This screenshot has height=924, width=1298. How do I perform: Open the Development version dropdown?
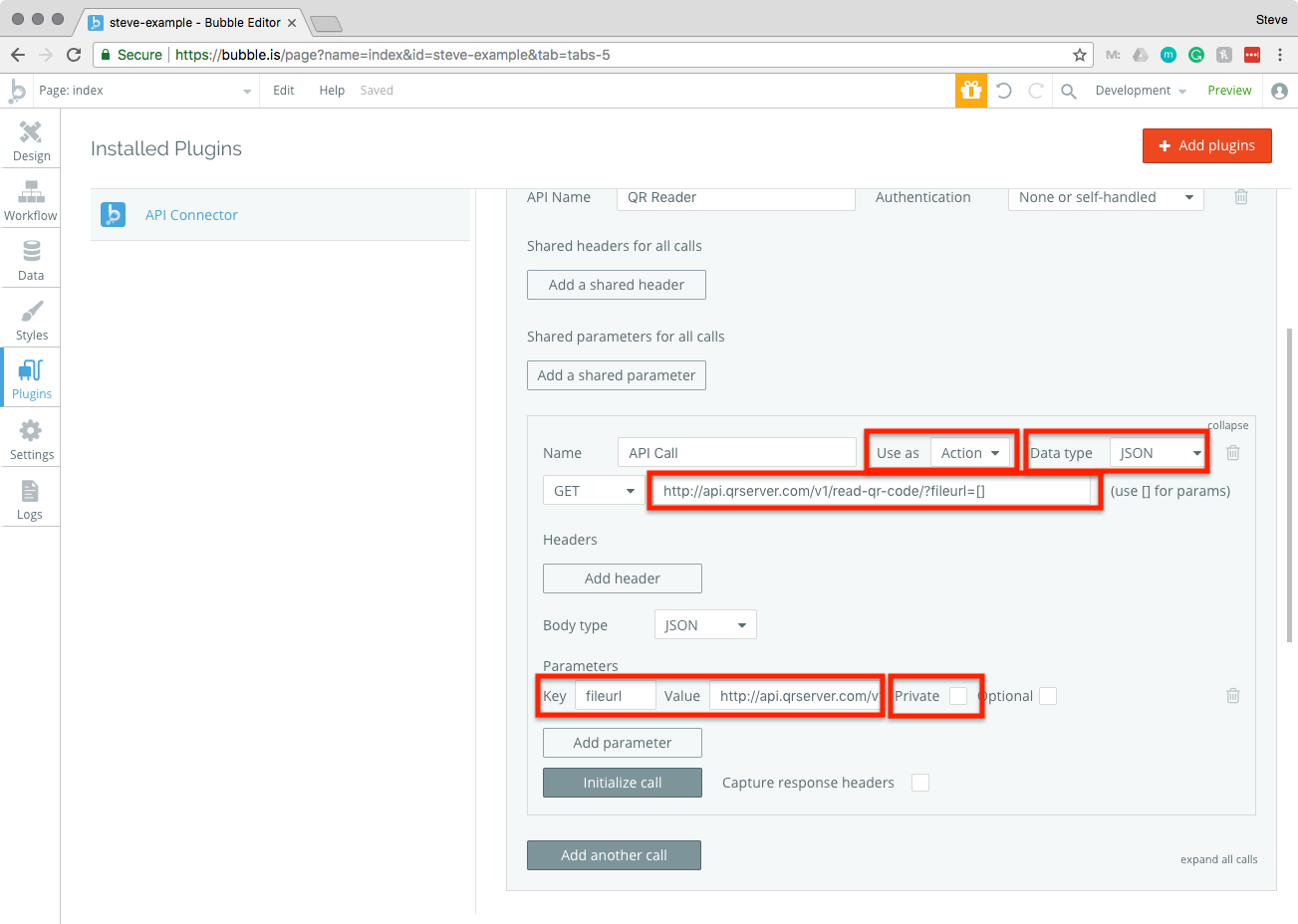[x=1141, y=91]
